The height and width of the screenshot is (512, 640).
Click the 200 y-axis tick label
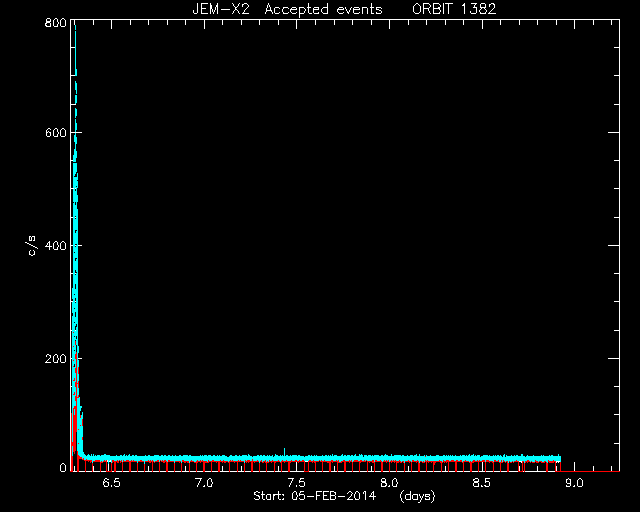click(56, 358)
